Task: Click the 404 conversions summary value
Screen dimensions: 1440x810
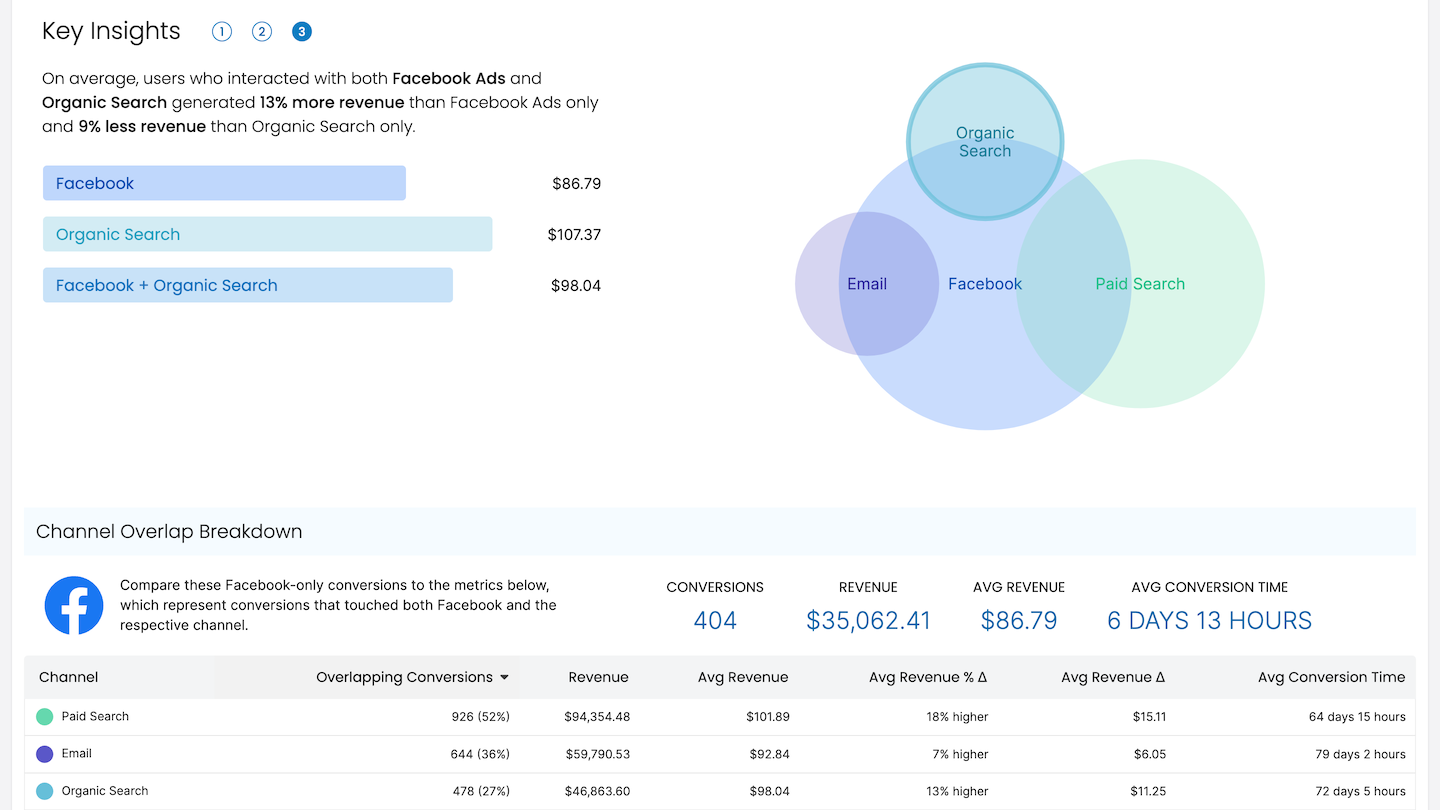Action: [715, 621]
